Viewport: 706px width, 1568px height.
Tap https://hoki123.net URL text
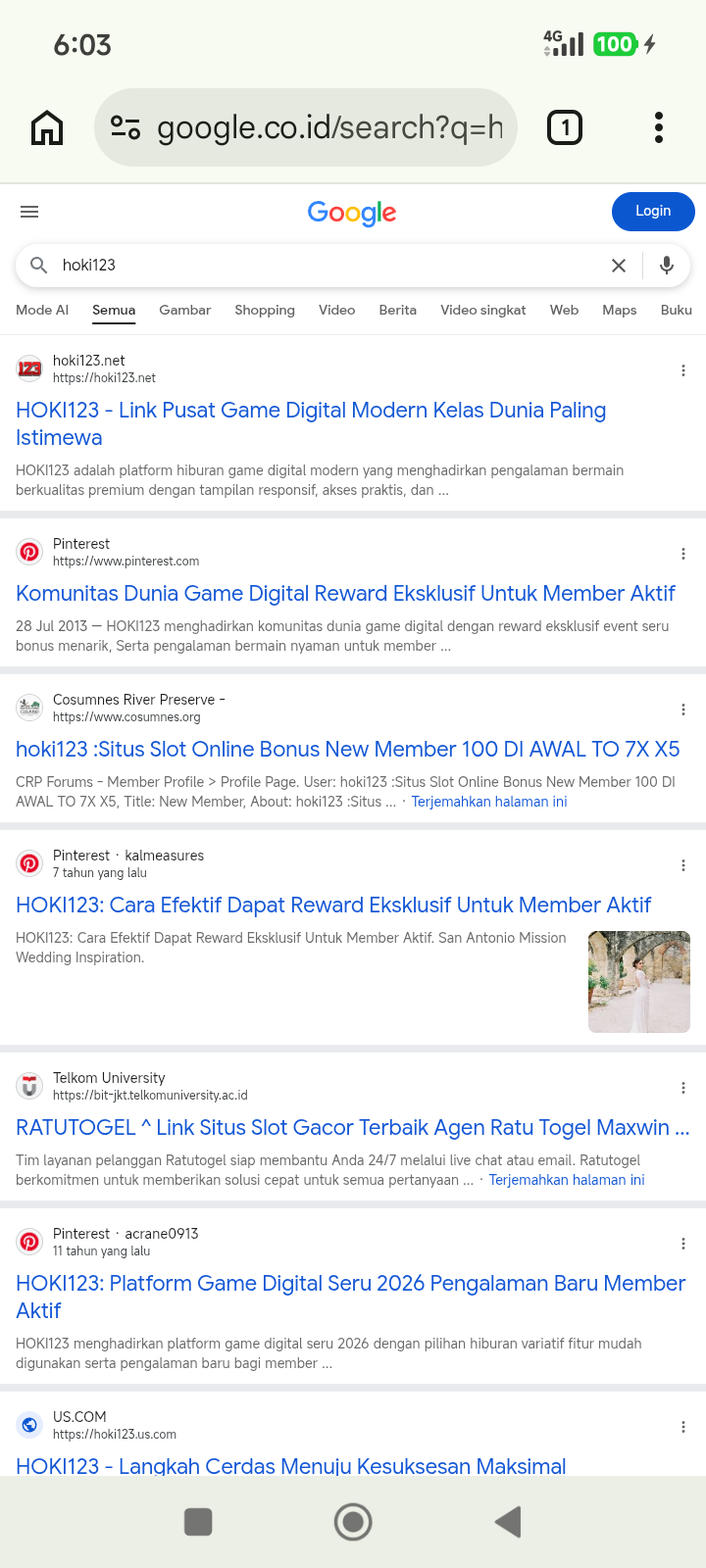click(x=104, y=377)
